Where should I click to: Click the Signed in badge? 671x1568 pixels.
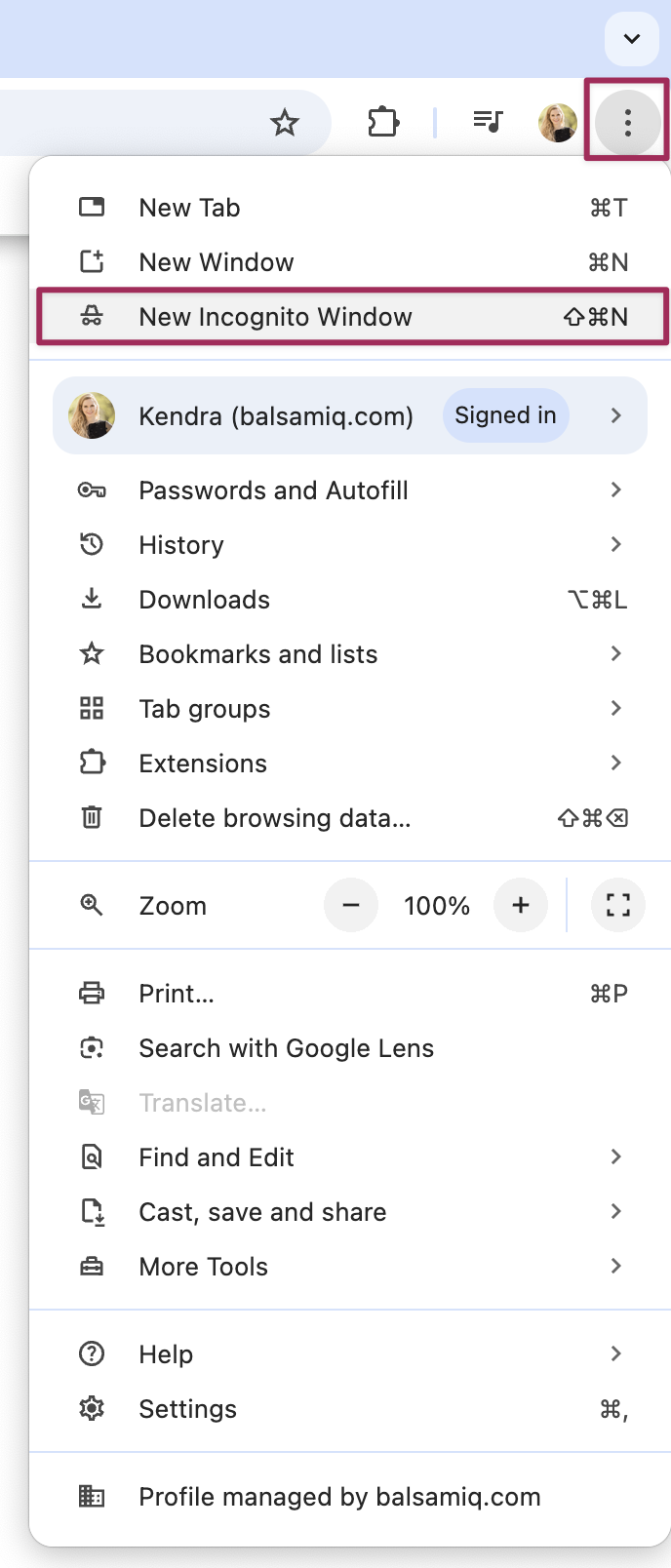point(505,415)
